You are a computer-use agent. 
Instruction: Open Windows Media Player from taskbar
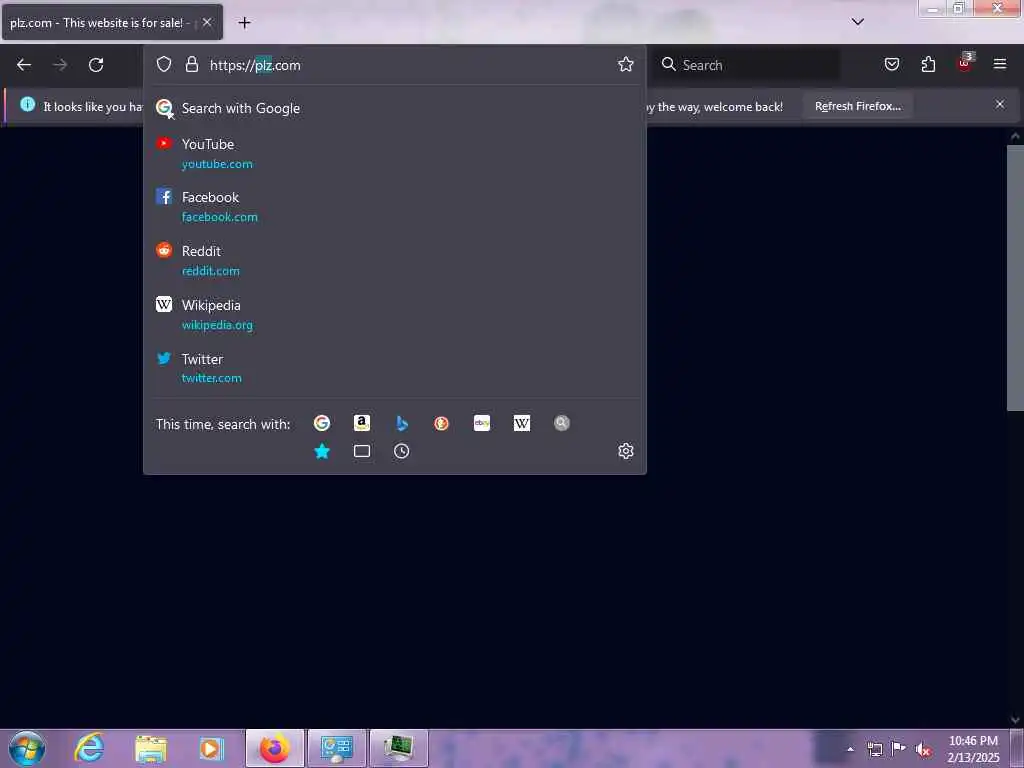click(x=211, y=749)
